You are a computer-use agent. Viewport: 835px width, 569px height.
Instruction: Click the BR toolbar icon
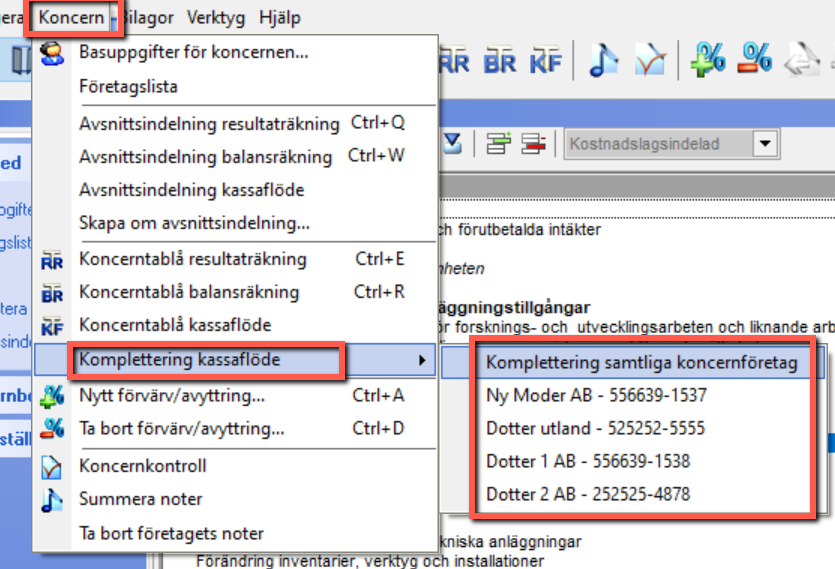500,60
